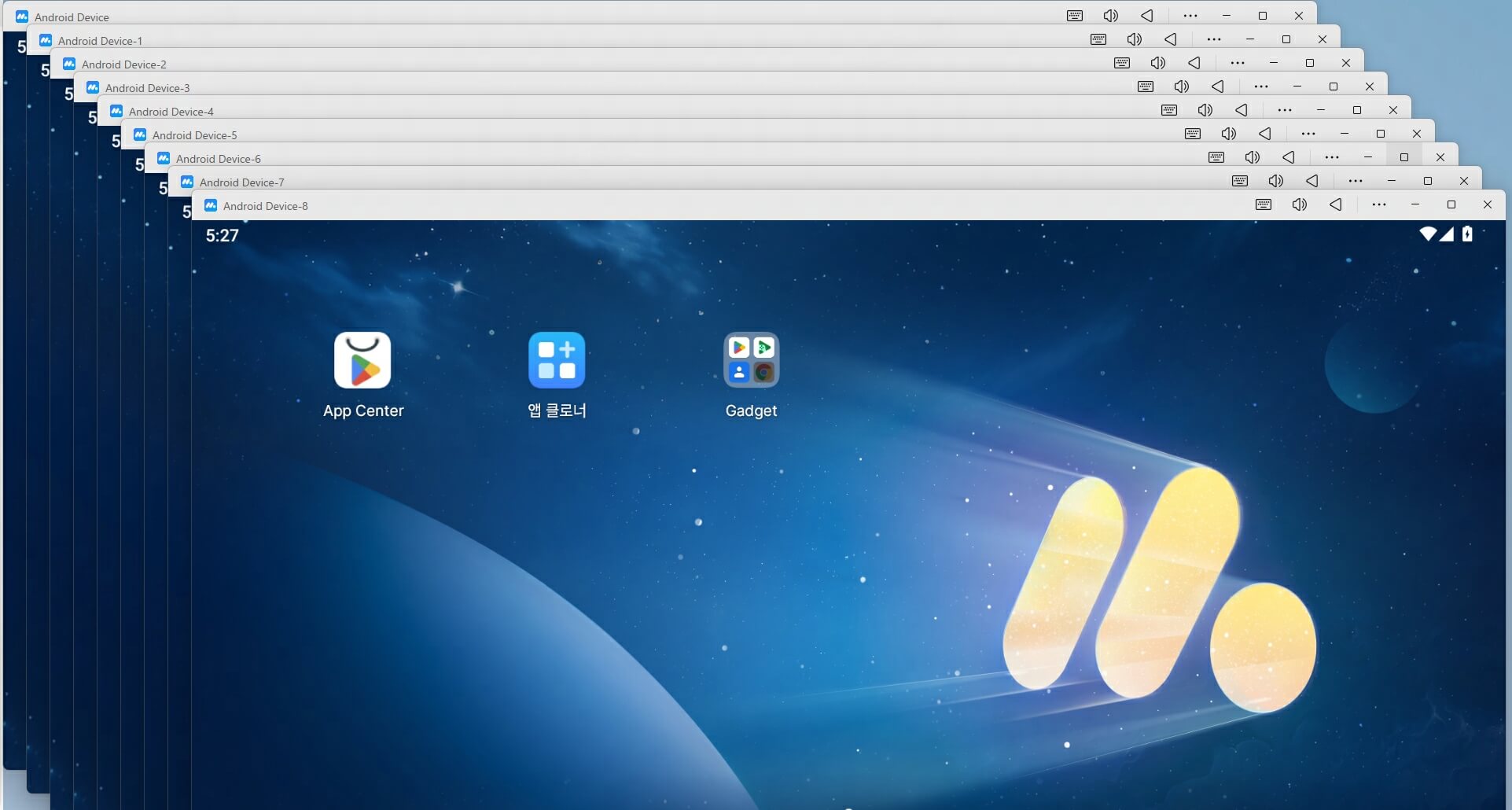
Task: Click keyboard icon in Android Device-4 window
Action: click(1169, 110)
